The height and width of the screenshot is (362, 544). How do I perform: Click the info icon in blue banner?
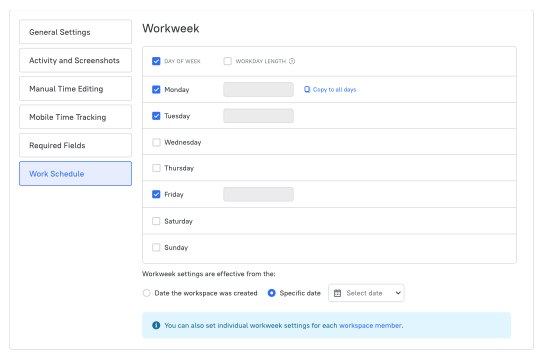(x=156, y=325)
